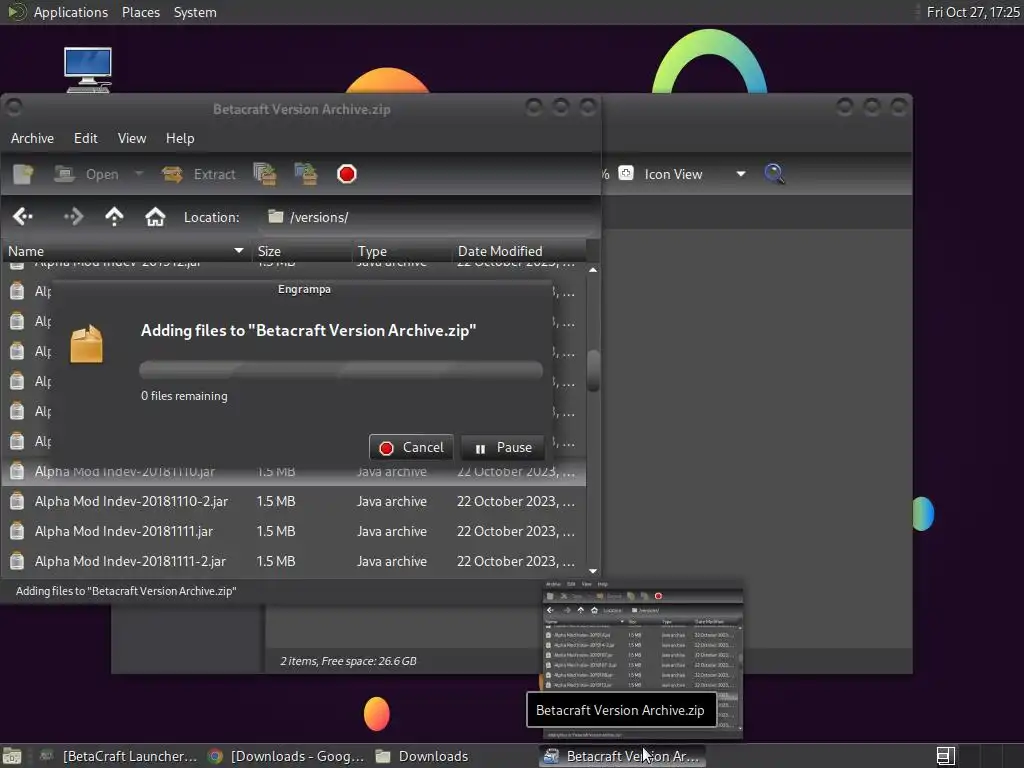The image size is (1024, 768).
Task: Go forward with the right arrow icon
Action: click(x=73, y=217)
